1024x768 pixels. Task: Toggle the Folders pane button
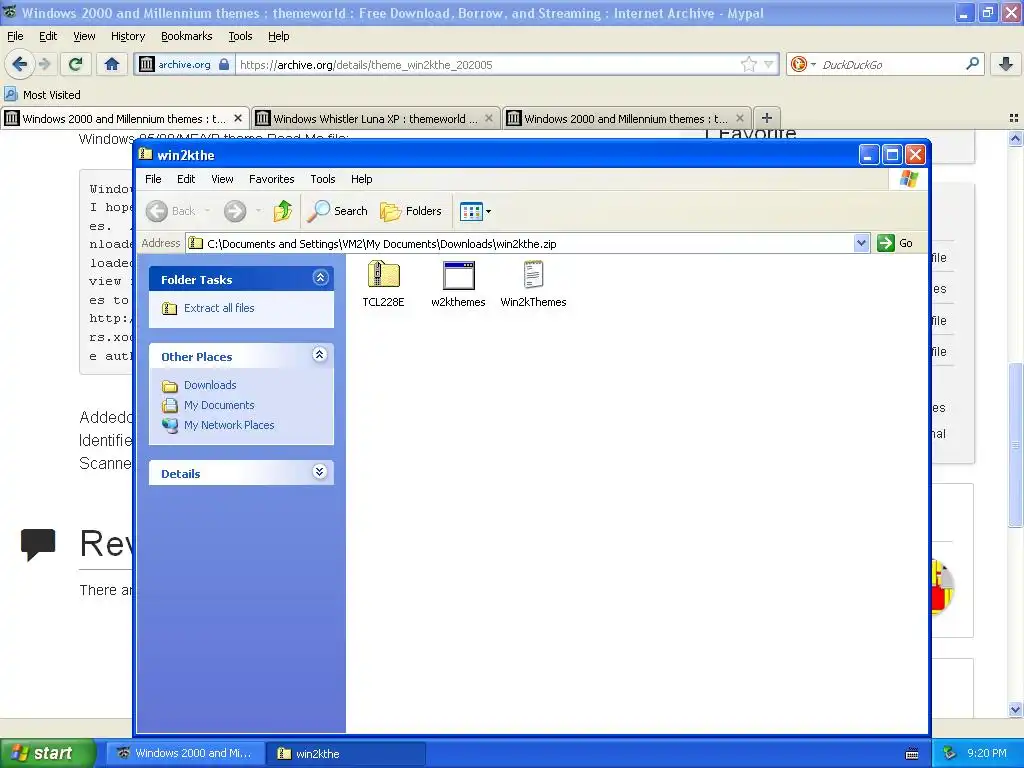411,210
